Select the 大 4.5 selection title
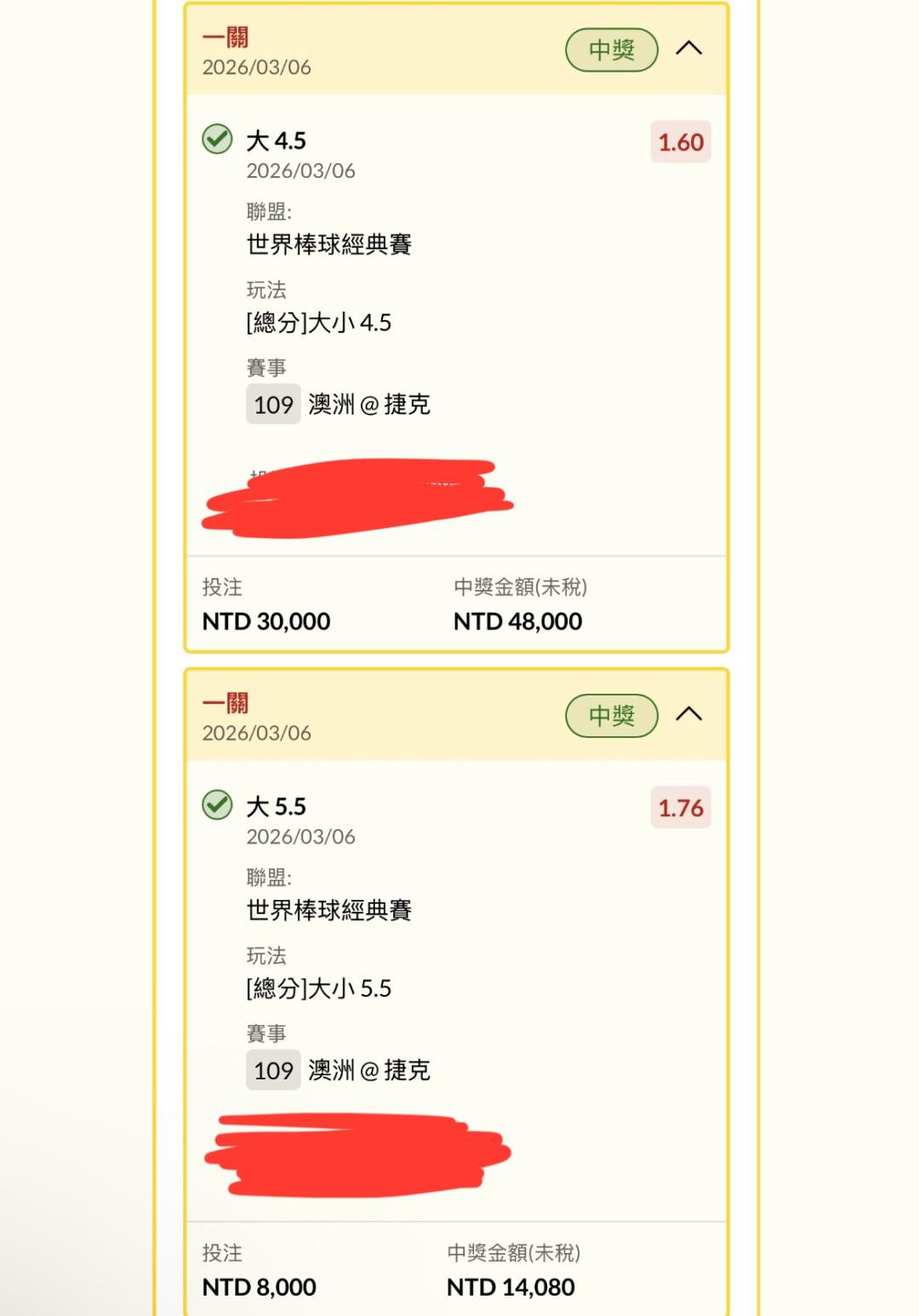 click(x=276, y=140)
